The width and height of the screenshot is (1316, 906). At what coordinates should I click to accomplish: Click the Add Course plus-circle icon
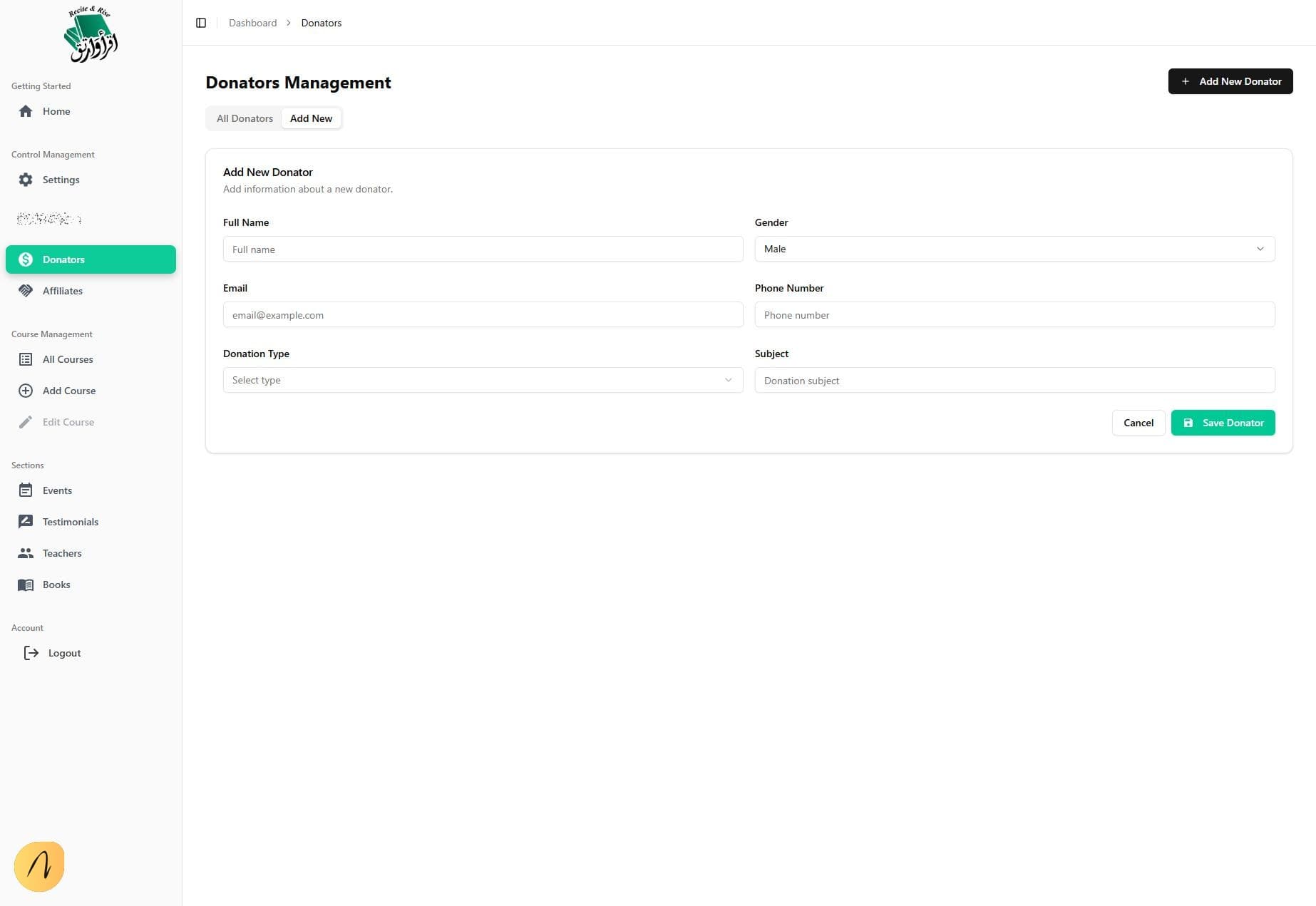pyautogui.click(x=26, y=391)
